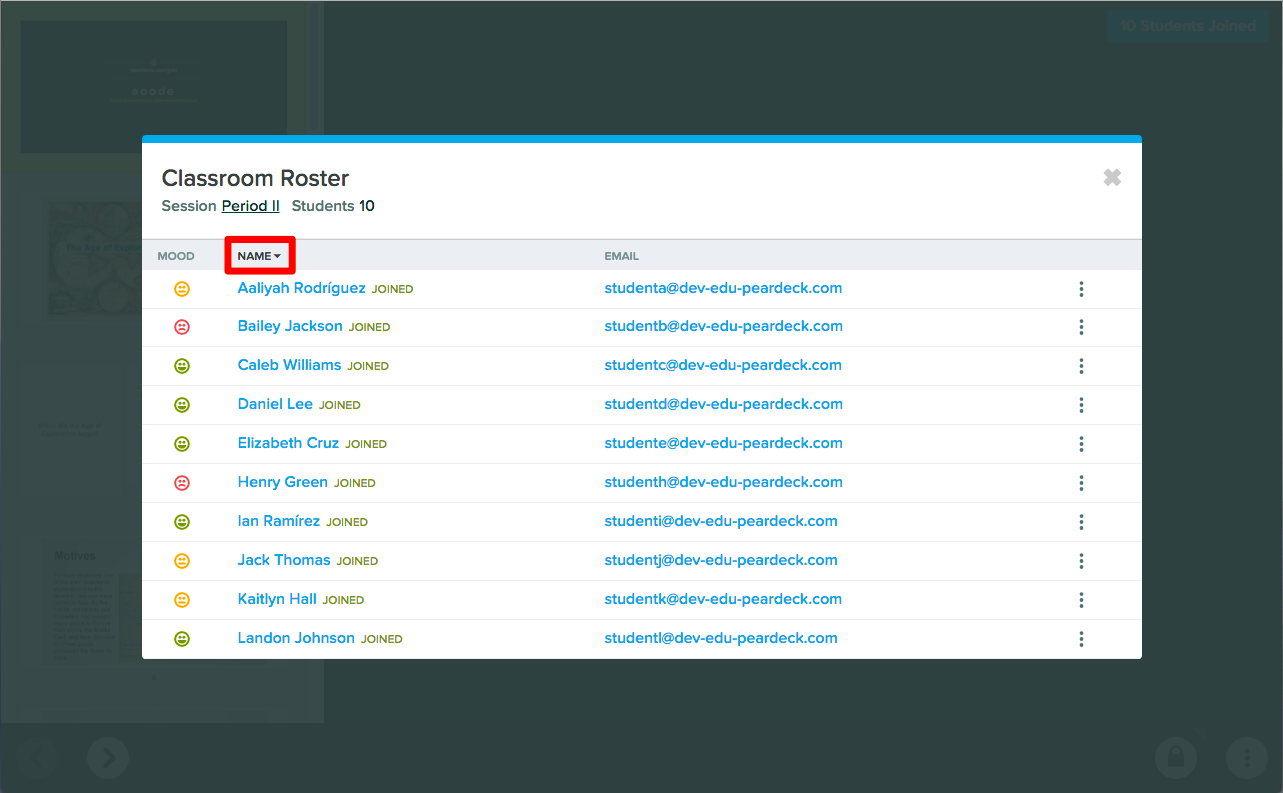Click the student name Ian Ramírez

click(x=279, y=521)
